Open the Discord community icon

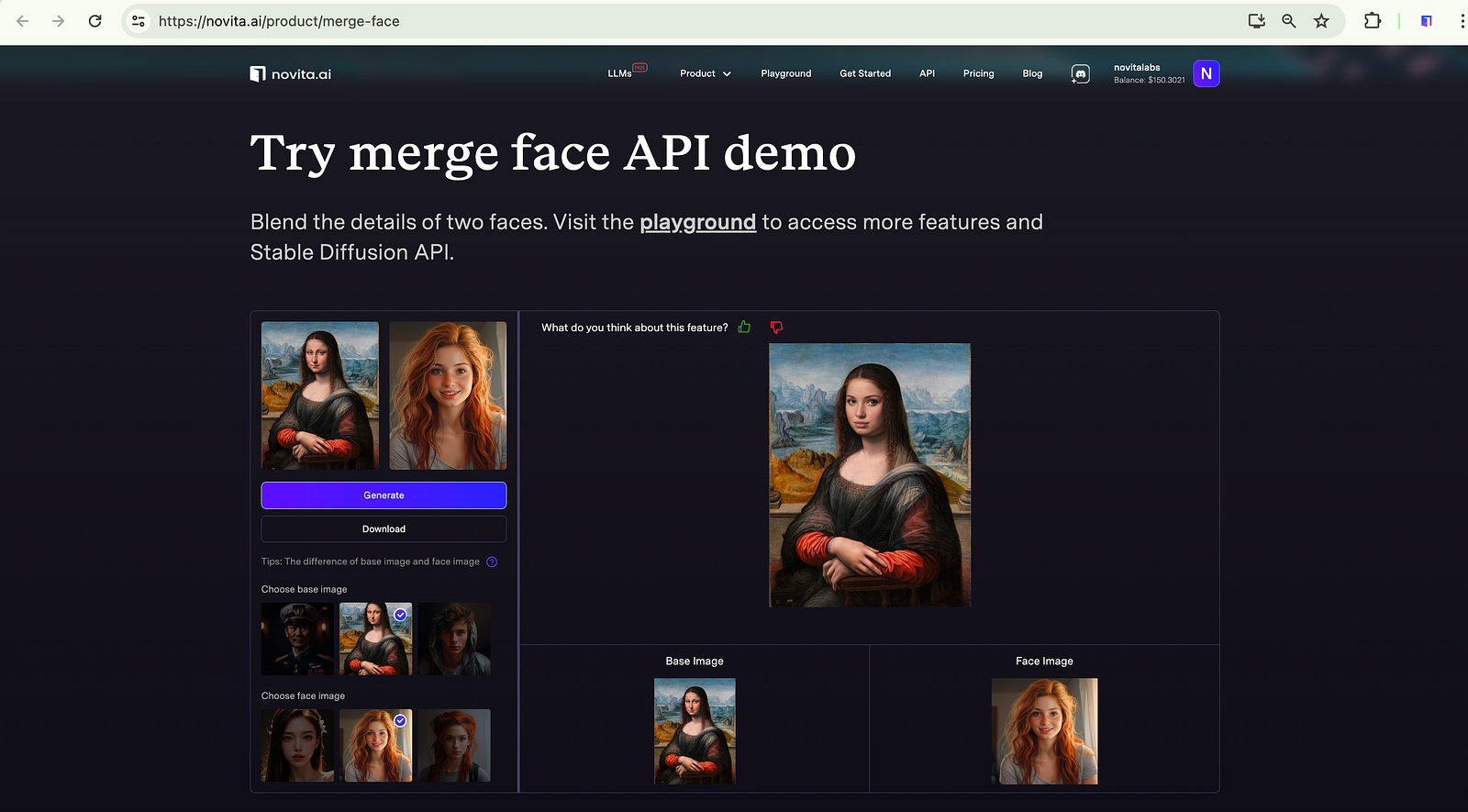click(1081, 74)
